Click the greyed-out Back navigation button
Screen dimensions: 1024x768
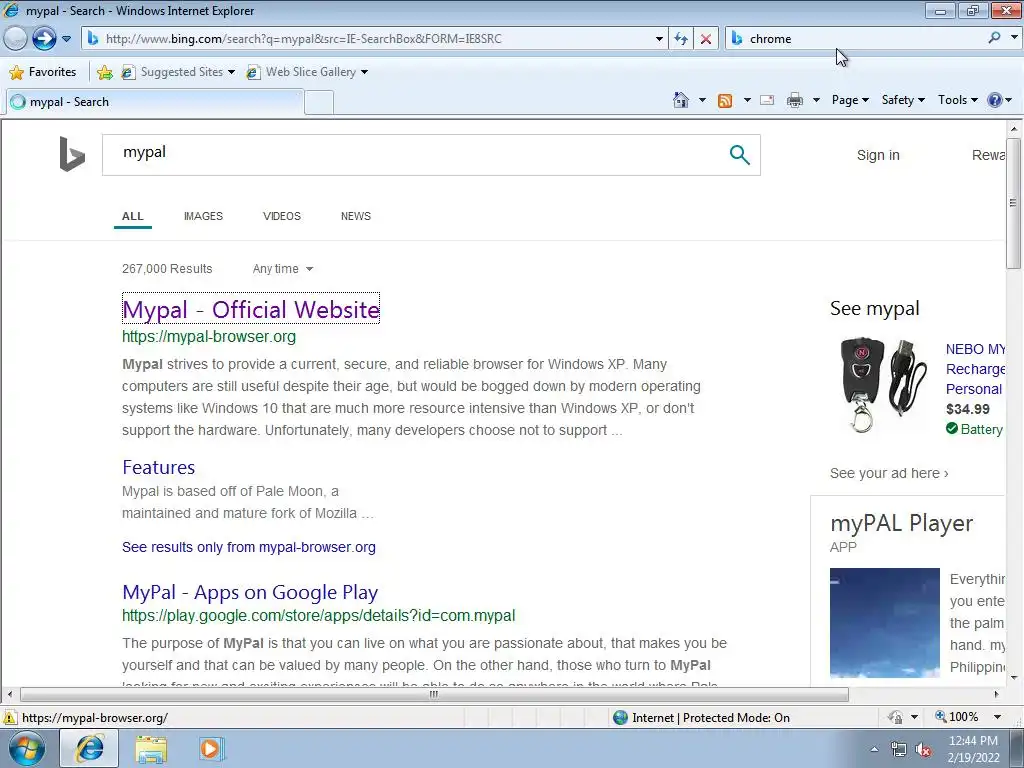tap(15, 39)
